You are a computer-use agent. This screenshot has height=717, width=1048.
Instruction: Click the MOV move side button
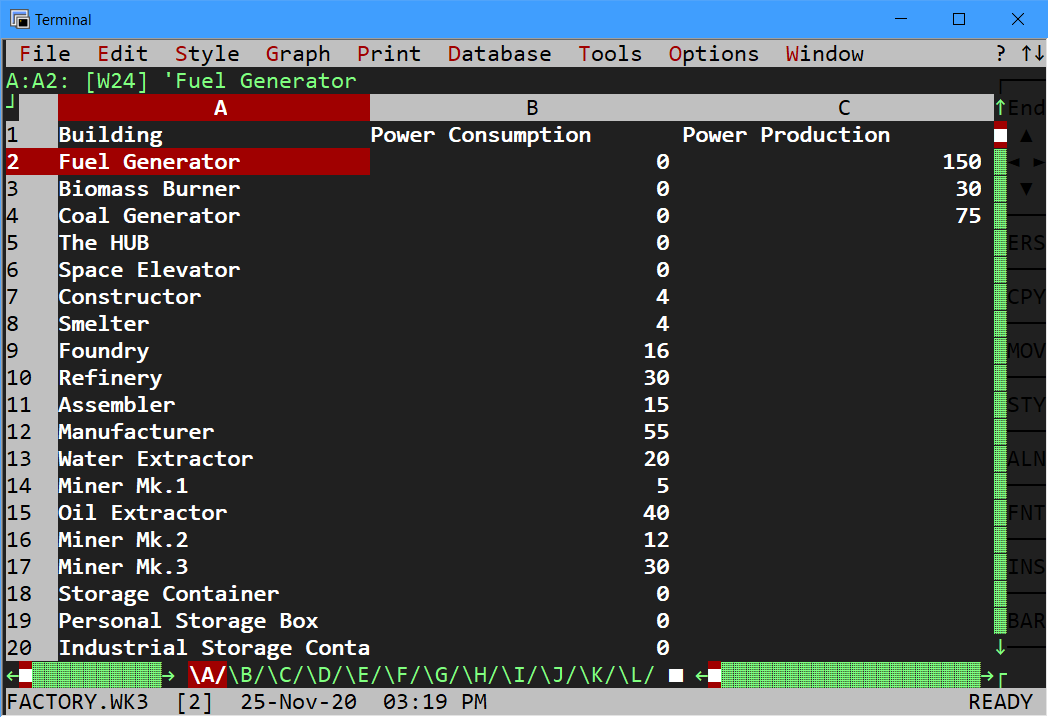coord(1026,351)
